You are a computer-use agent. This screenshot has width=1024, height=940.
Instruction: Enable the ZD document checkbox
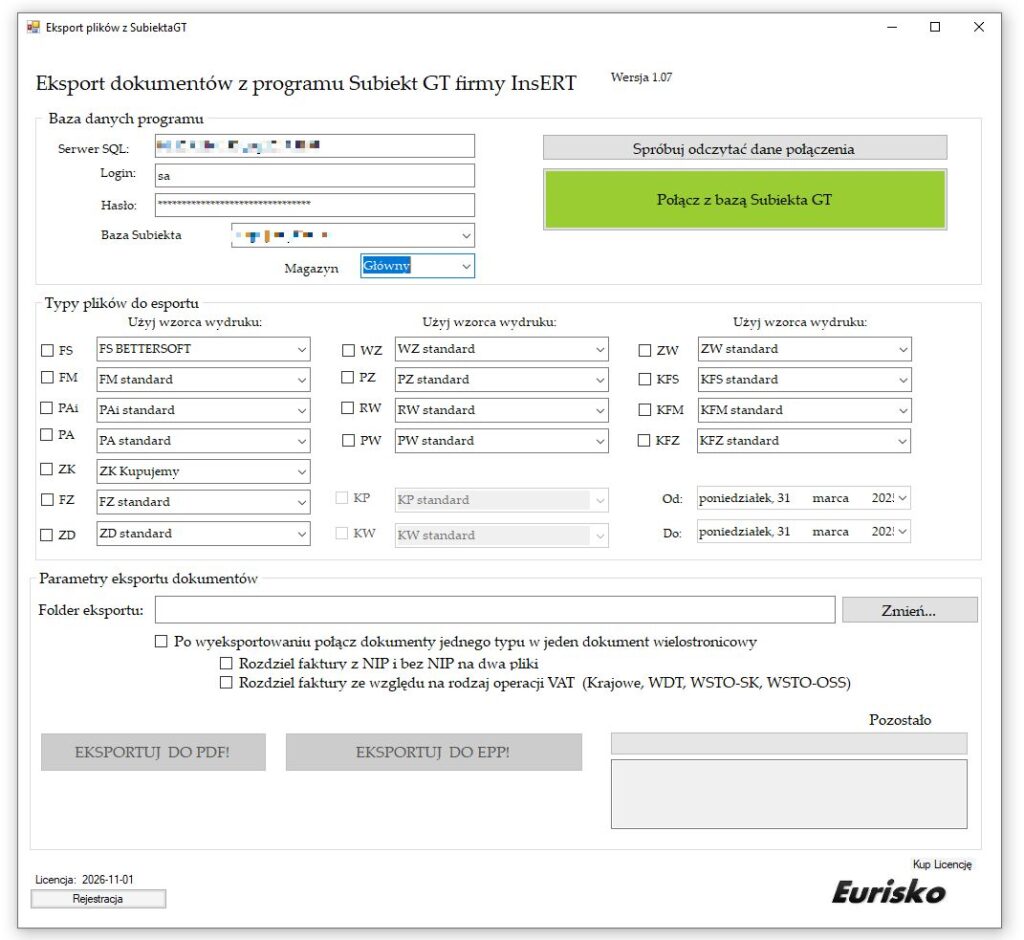[x=46, y=535]
